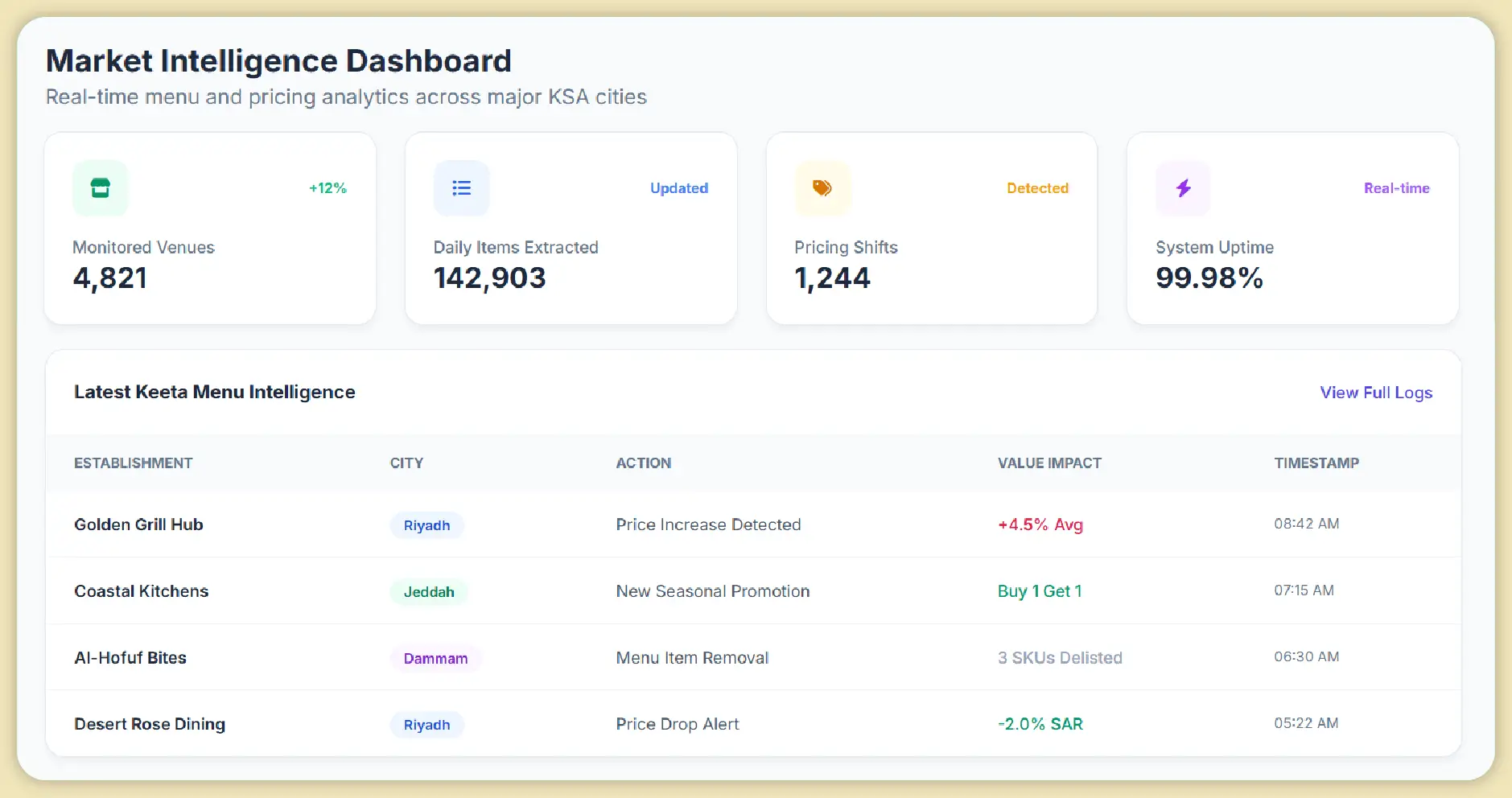Click the orange tags icon for Pricing Shifts
The image size is (1512, 798).
point(822,188)
